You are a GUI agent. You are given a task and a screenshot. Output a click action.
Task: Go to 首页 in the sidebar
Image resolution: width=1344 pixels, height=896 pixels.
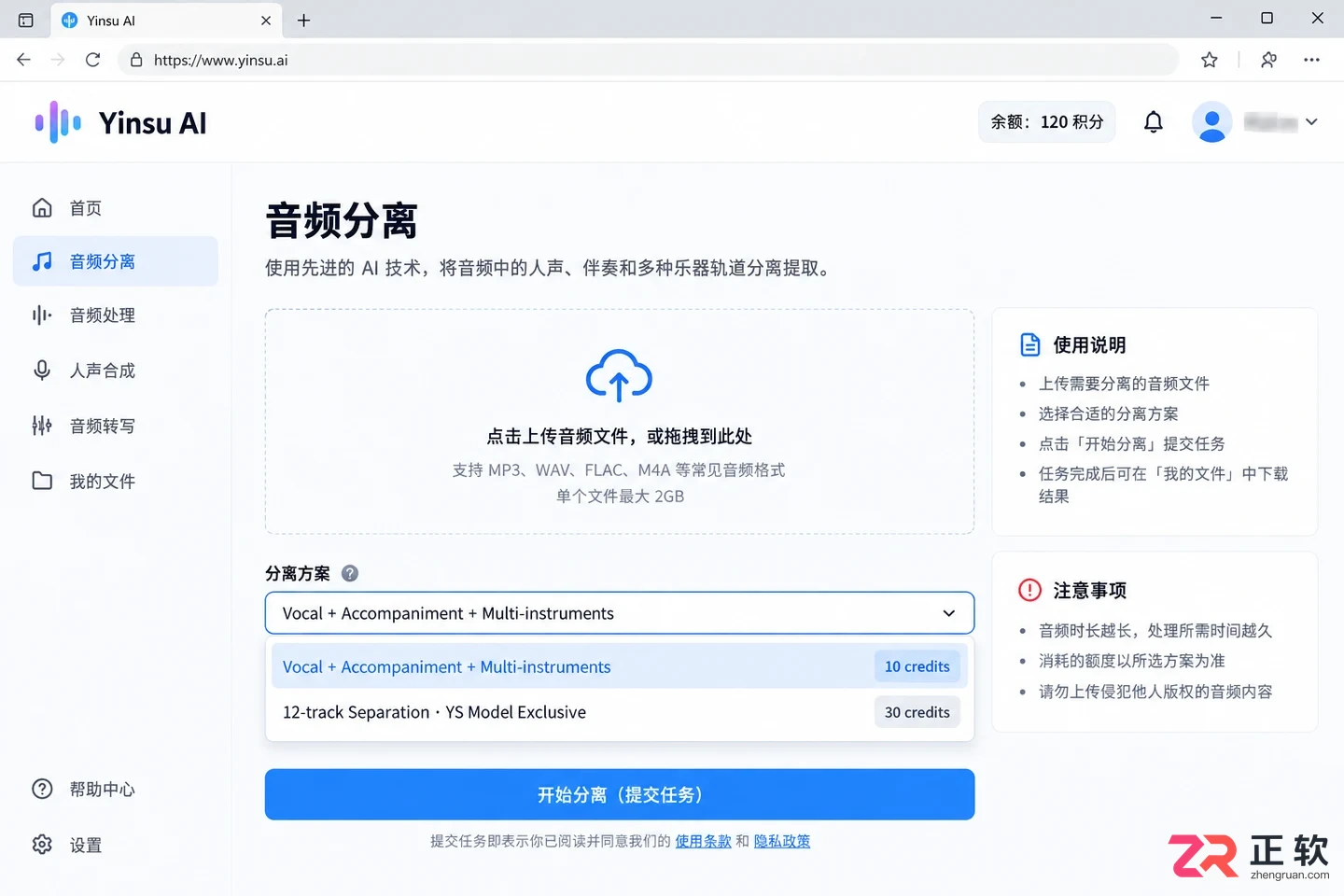coord(116,208)
